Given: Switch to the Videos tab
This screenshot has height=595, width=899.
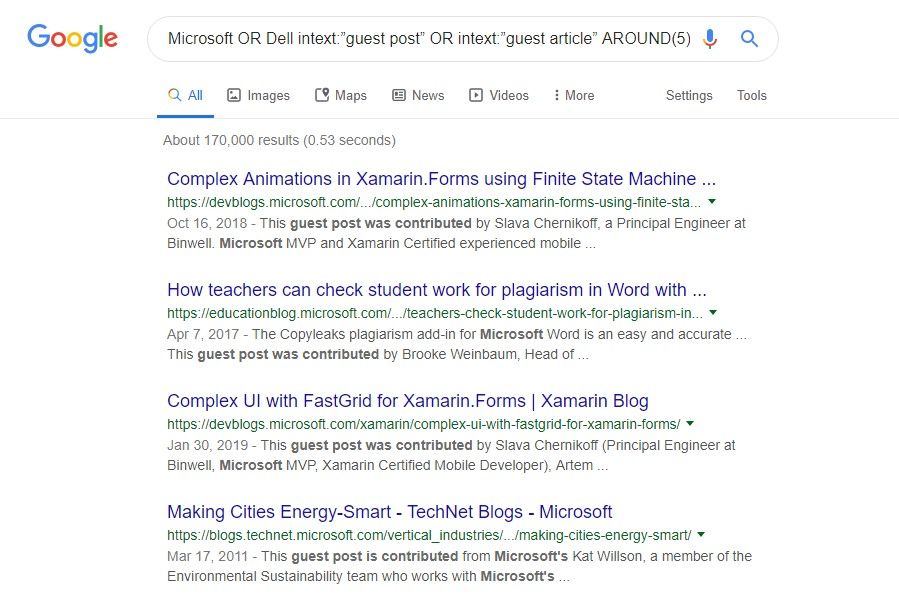Looking at the screenshot, I should (x=499, y=95).
